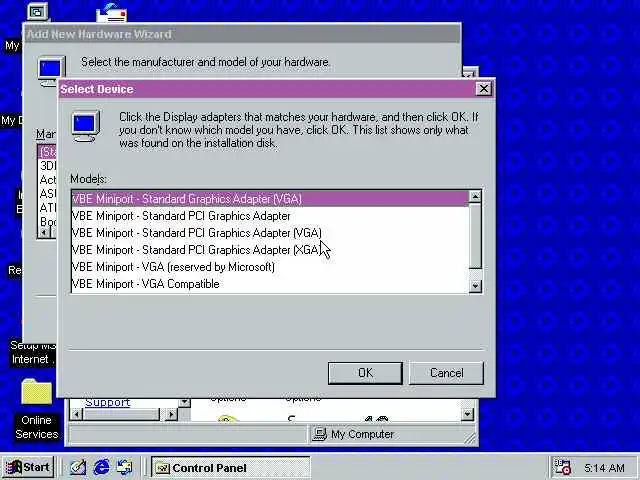Click manufacturers list scroll left arrow in wizard
The image size is (640, 480).
coord(43,233)
